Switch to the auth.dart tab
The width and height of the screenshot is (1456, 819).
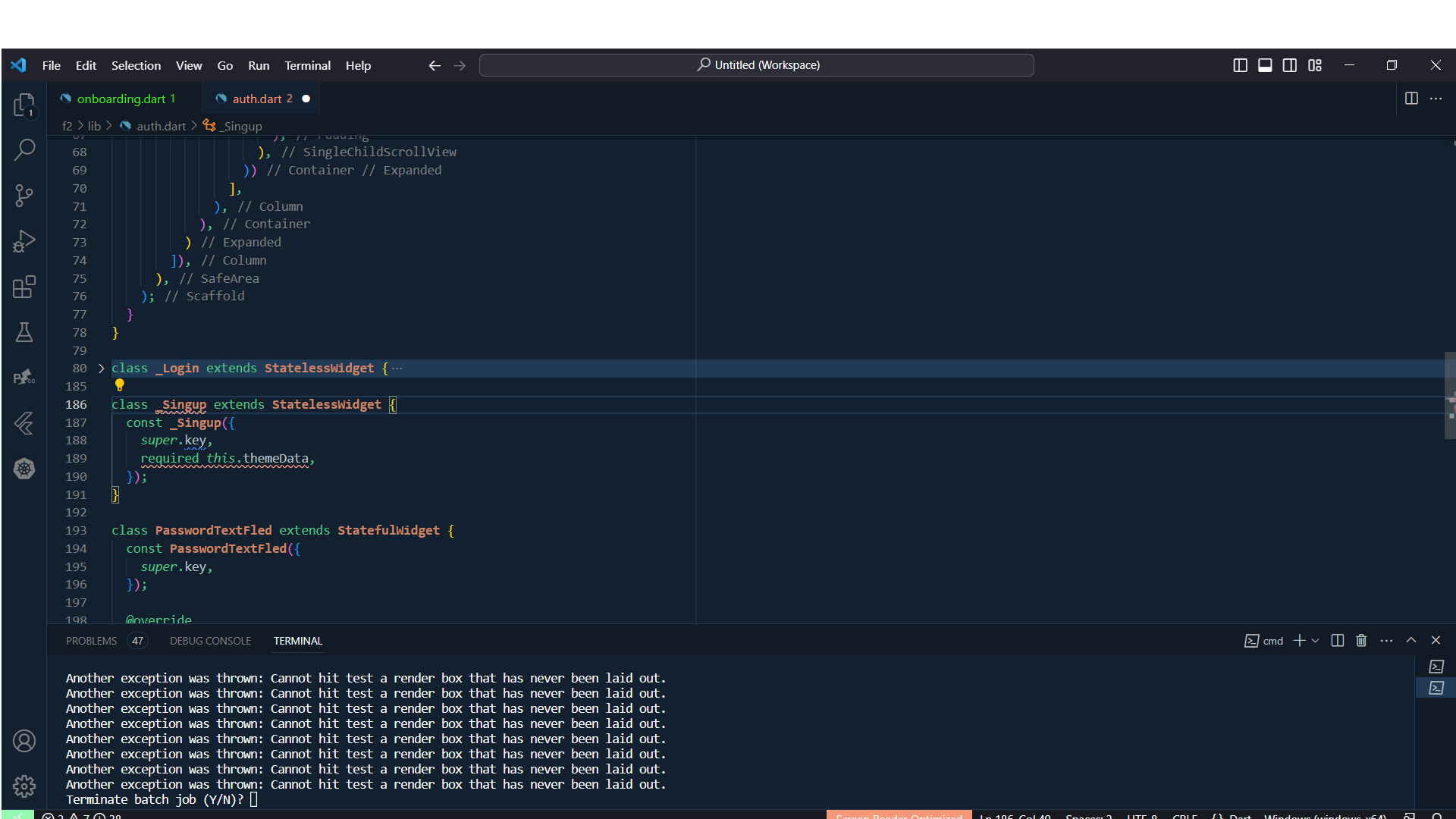(x=262, y=99)
